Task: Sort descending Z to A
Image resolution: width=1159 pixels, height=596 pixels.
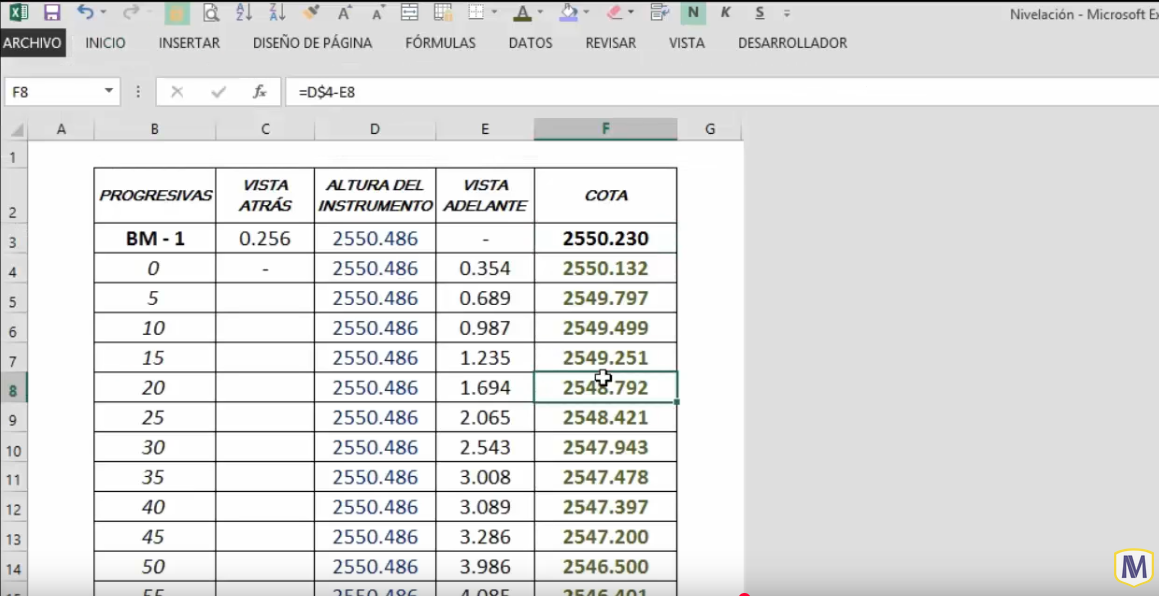Action: tap(277, 12)
